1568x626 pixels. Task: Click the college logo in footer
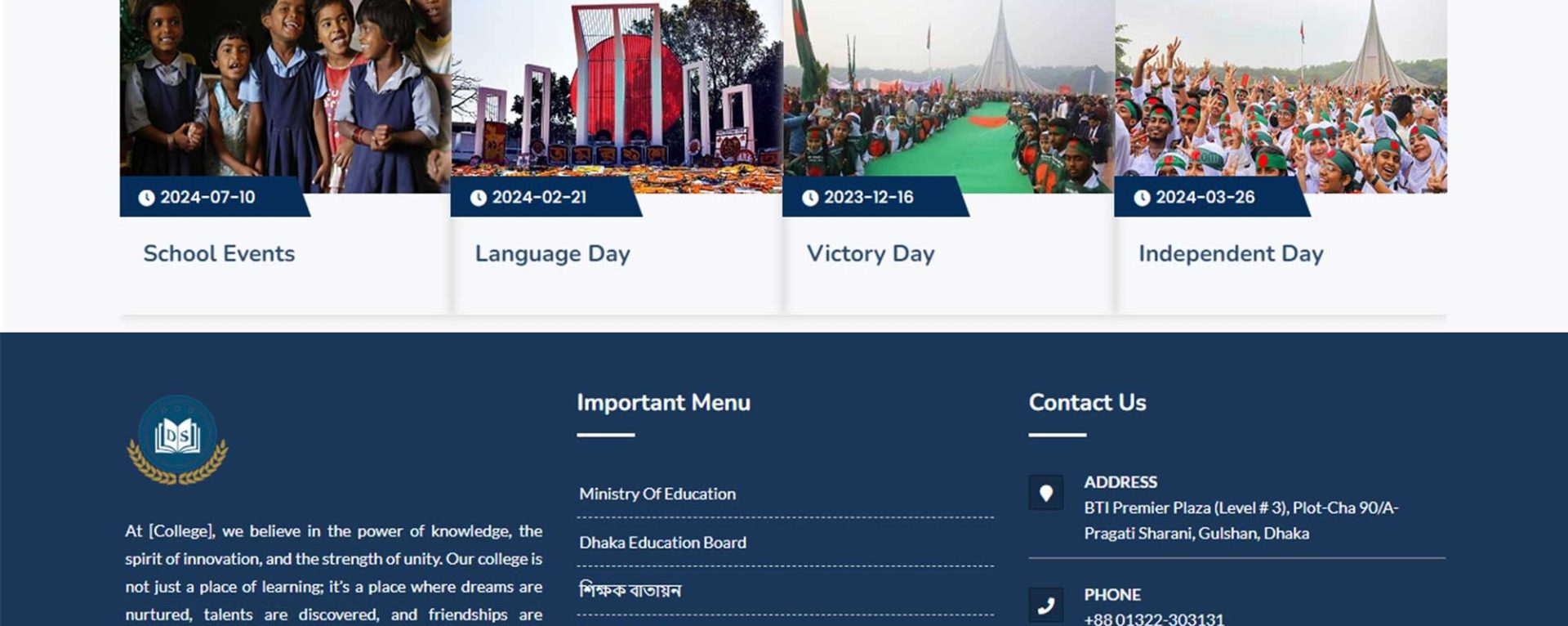[x=177, y=440]
